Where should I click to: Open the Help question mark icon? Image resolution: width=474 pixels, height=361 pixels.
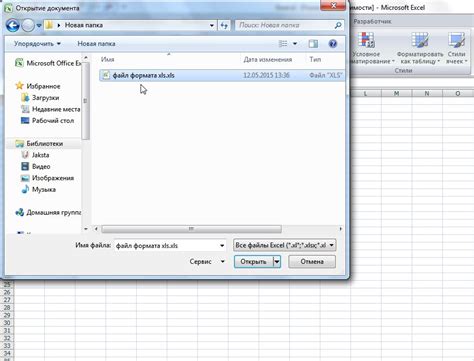(333, 44)
